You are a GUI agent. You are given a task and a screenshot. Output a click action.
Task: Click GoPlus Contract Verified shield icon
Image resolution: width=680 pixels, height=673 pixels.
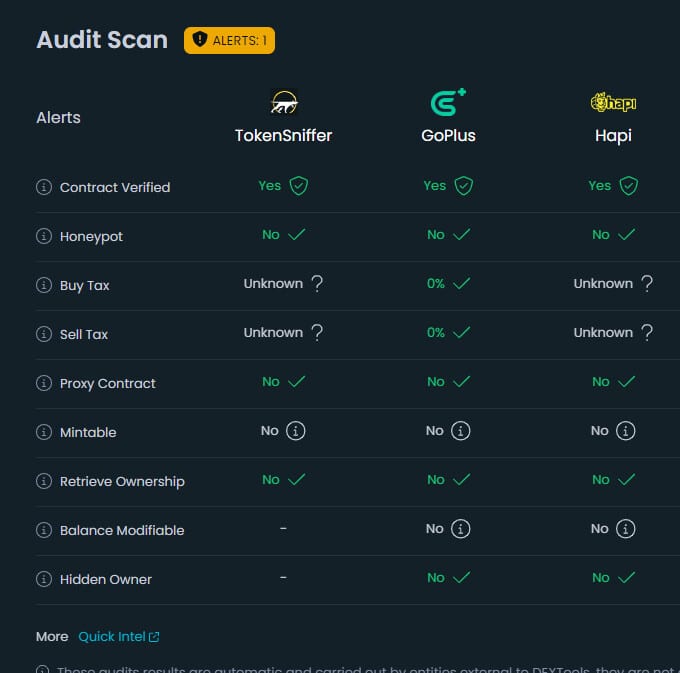click(463, 186)
